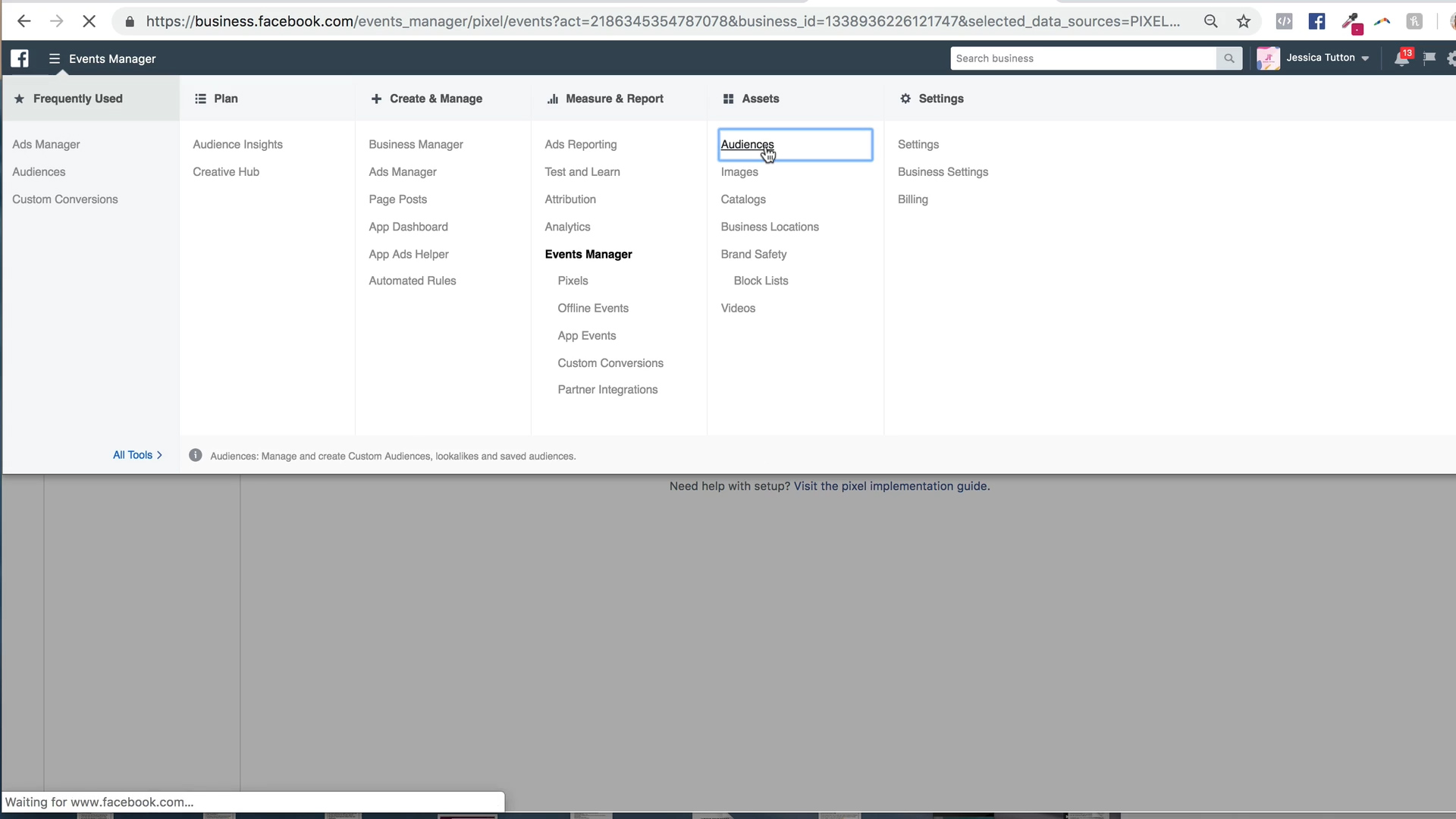
Task: Click the browser forward arrow
Action: pos(56,21)
